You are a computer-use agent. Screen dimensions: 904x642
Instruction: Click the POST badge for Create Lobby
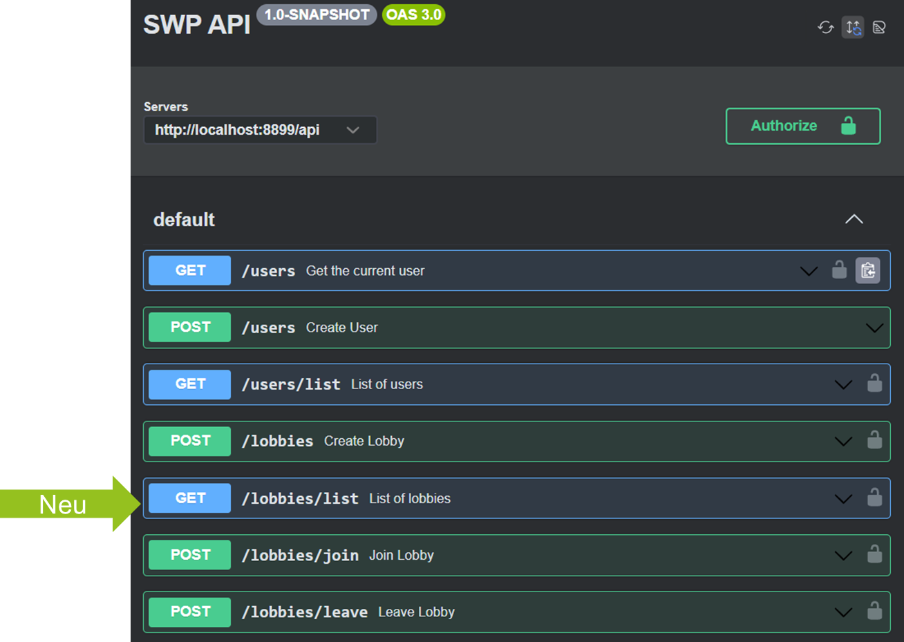click(190, 441)
